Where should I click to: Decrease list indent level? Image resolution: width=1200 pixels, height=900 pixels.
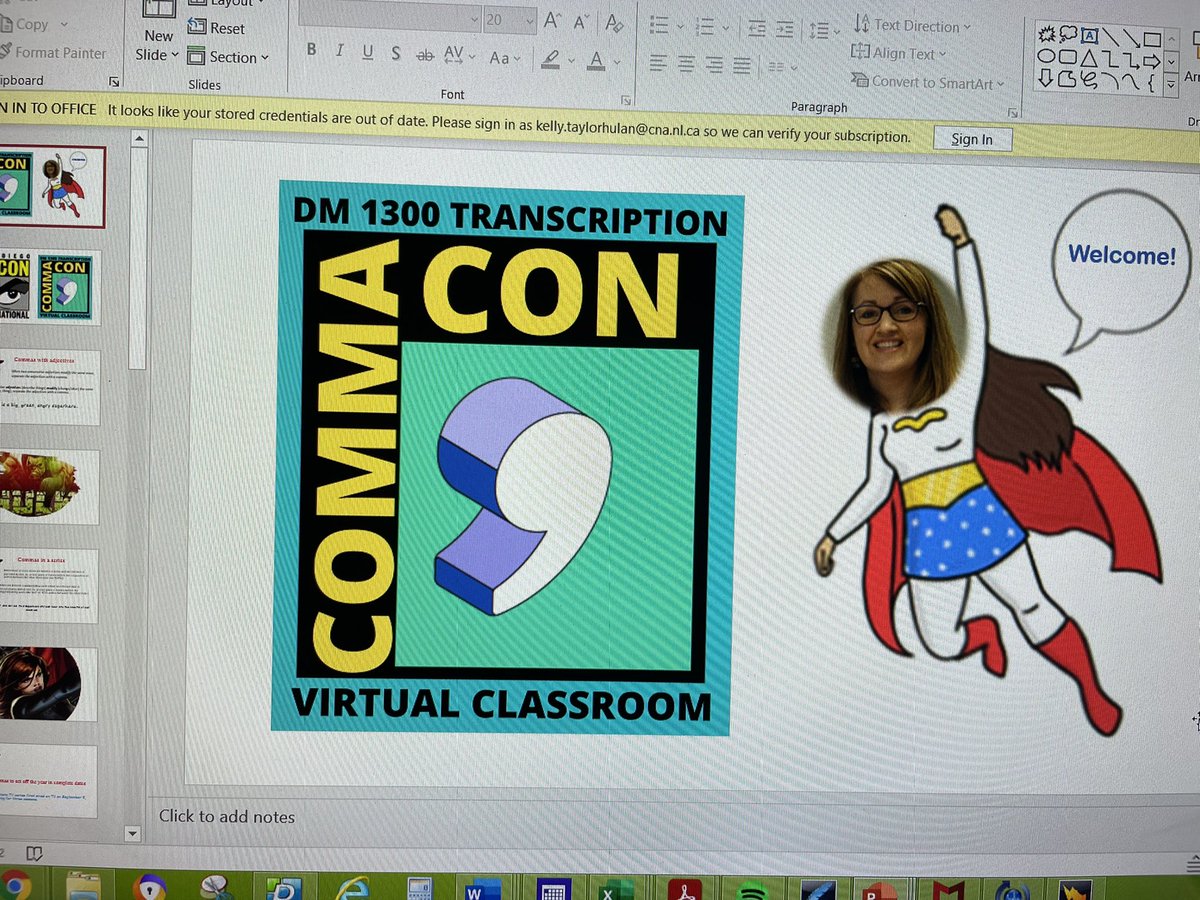coord(757,29)
